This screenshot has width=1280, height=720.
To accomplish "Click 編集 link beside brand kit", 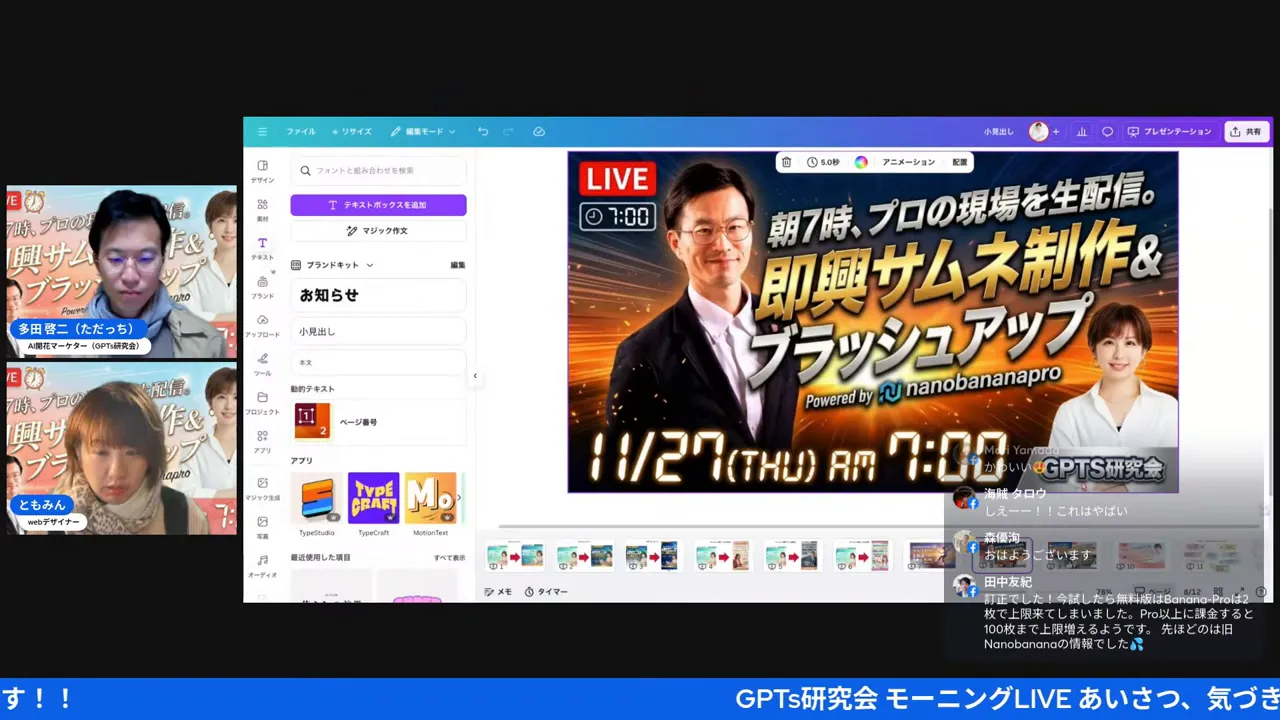I will coord(457,265).
